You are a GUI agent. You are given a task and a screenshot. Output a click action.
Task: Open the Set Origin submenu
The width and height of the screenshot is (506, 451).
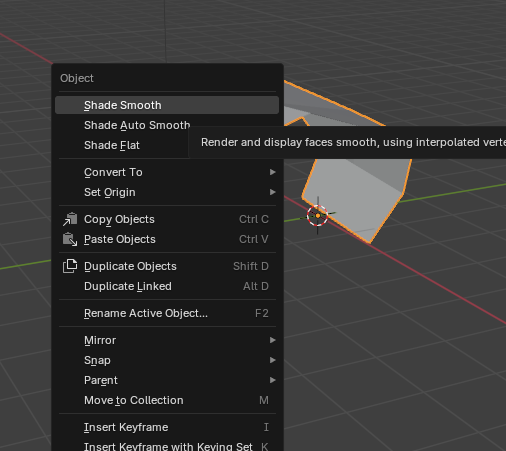click(167, 192)
